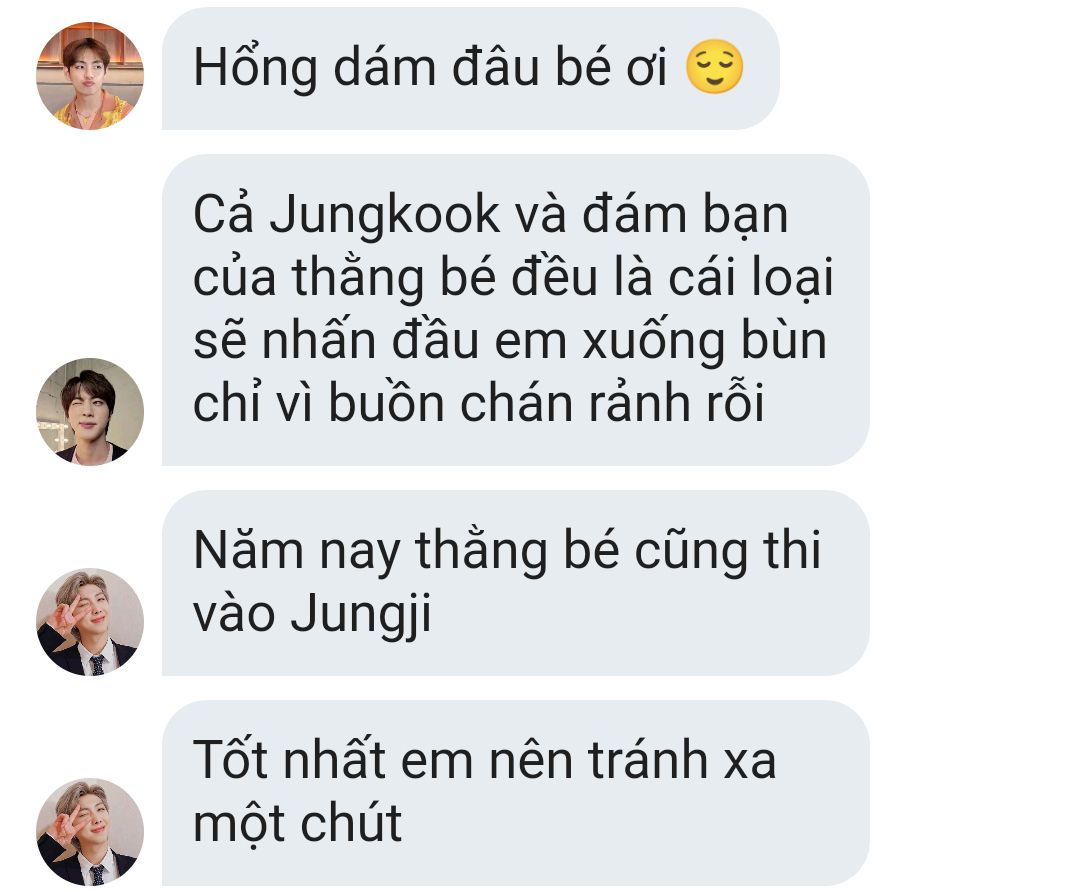Click the words "Tốt nhất" in the last bubble
This screenshot has height=892, width=1080.
289,761
